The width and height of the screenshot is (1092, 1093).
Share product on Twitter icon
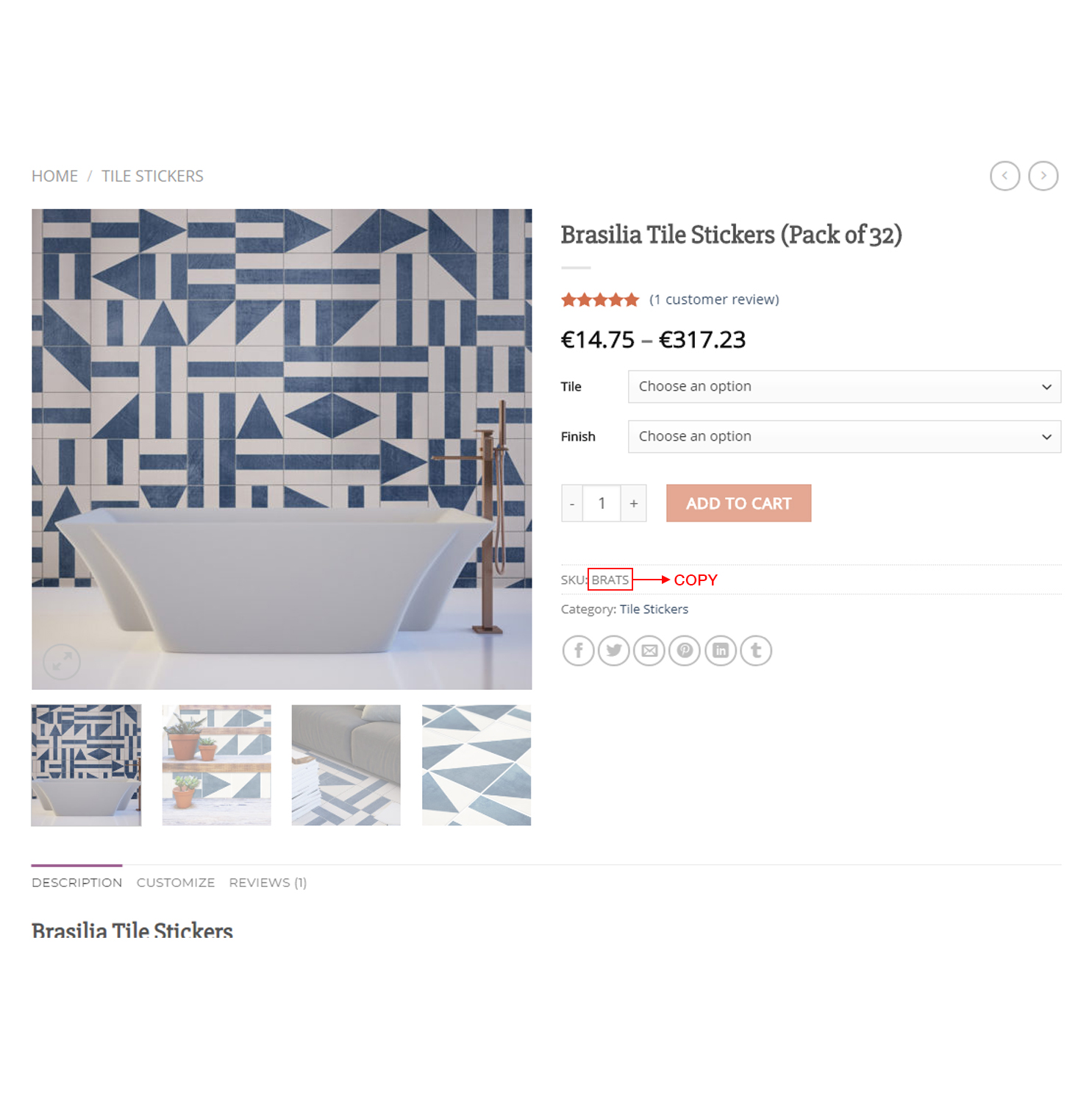tap(613, 651)
